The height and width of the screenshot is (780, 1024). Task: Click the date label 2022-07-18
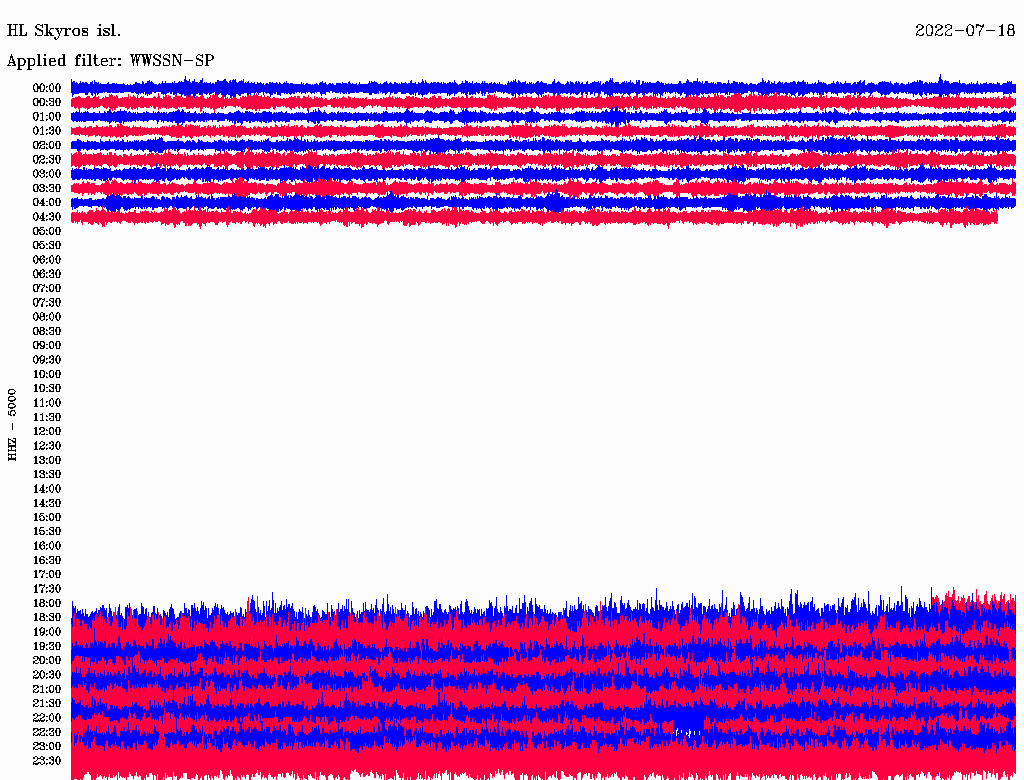[x=965, y=30]
